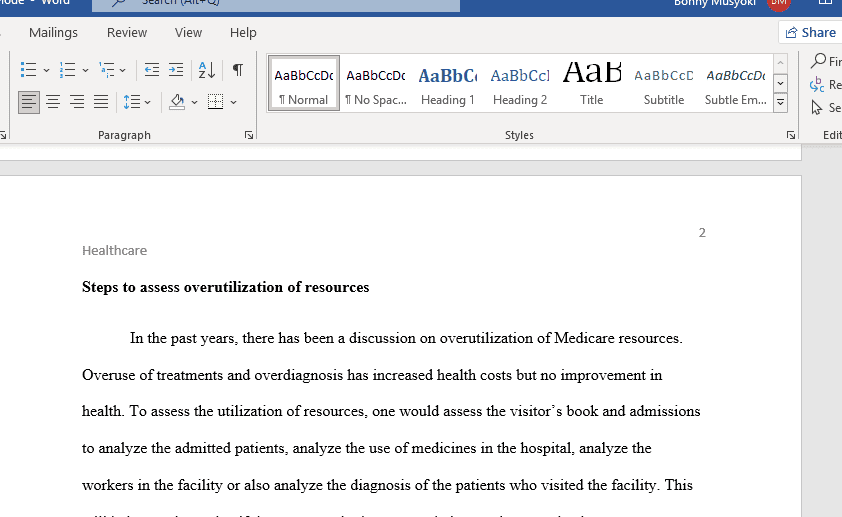Toggle Align Right formatting
Screen dimensions: 842x517
coord(77,101)
